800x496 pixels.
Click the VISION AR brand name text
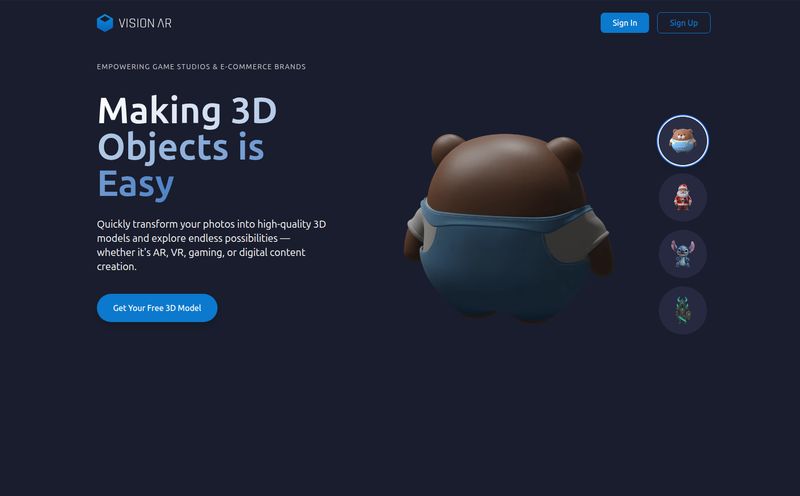pyautogui.click(x=145, y=23)
